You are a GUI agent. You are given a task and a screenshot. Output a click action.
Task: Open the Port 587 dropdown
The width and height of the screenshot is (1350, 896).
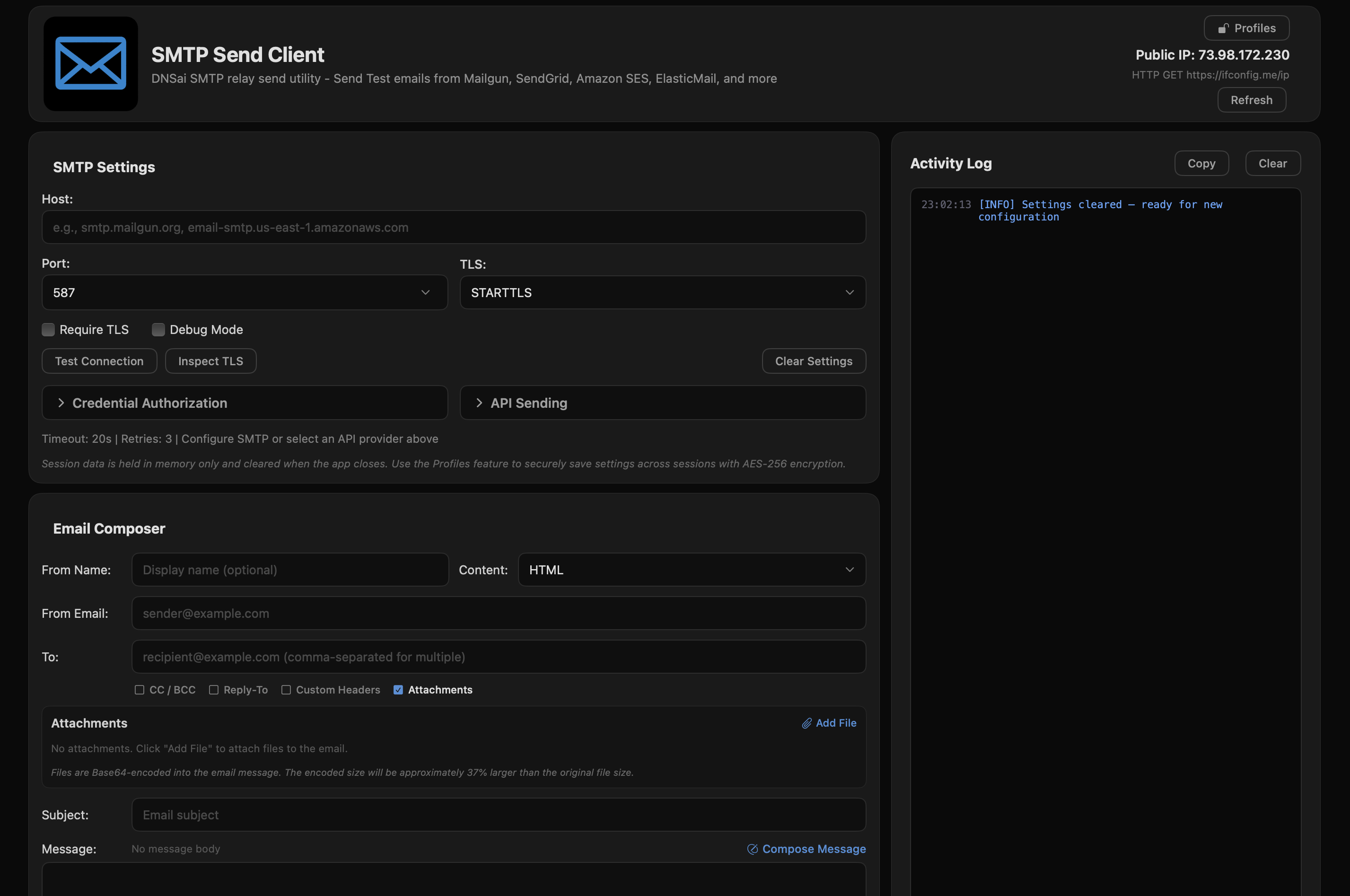click(x=245, y=292)
